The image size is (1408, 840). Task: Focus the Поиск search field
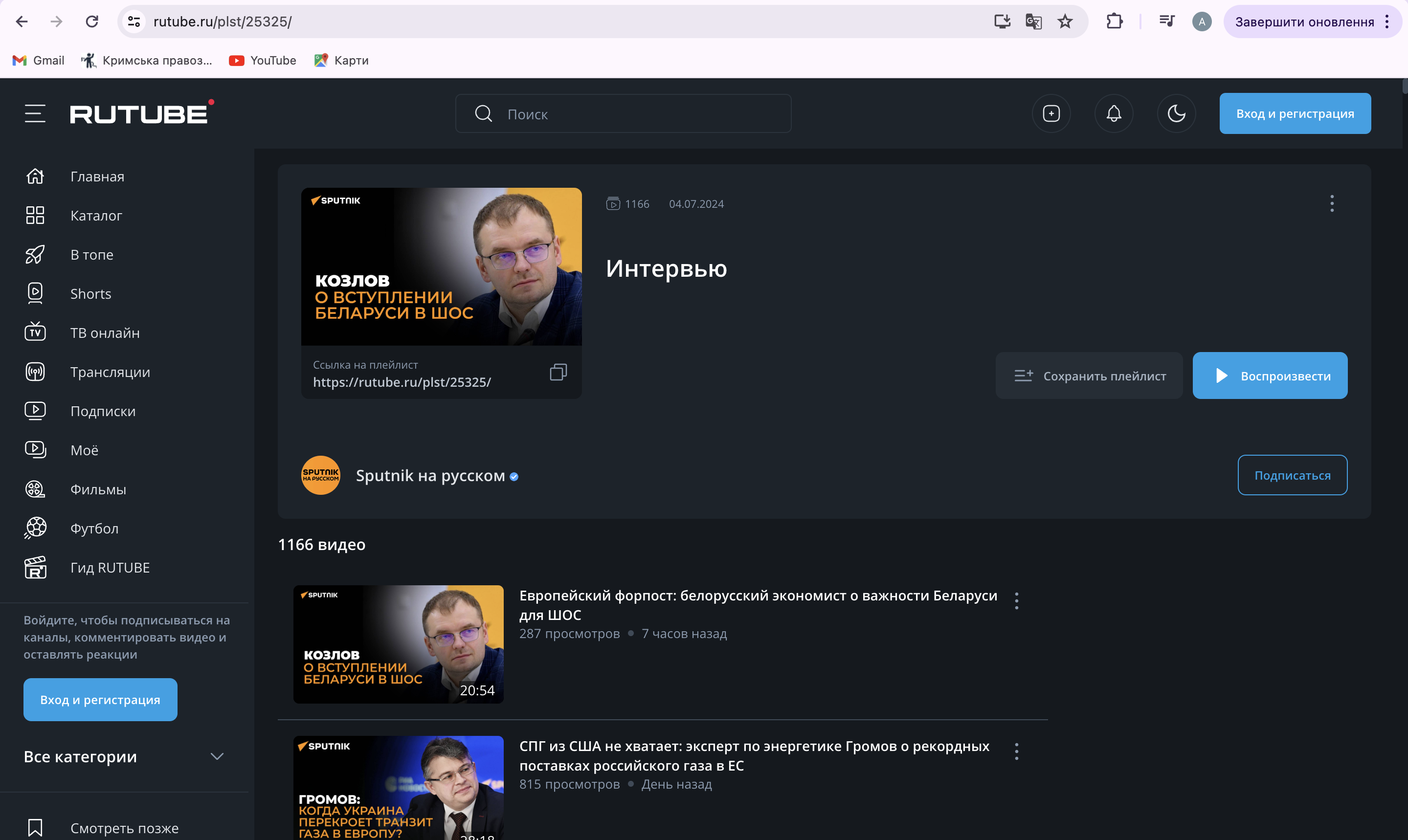pyautogui.click(x=623, y=114)
